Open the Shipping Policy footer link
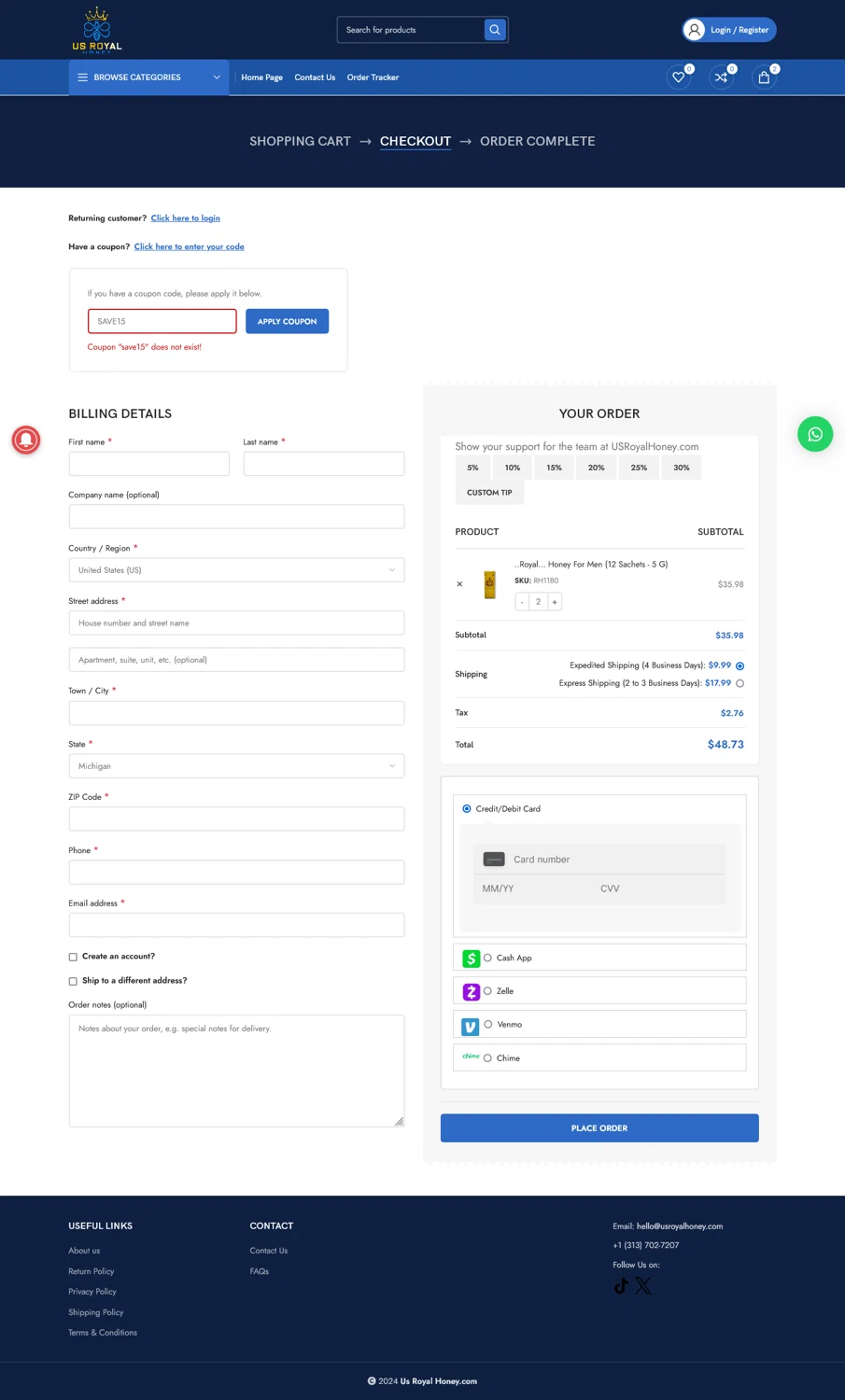 pos(96,1312)
